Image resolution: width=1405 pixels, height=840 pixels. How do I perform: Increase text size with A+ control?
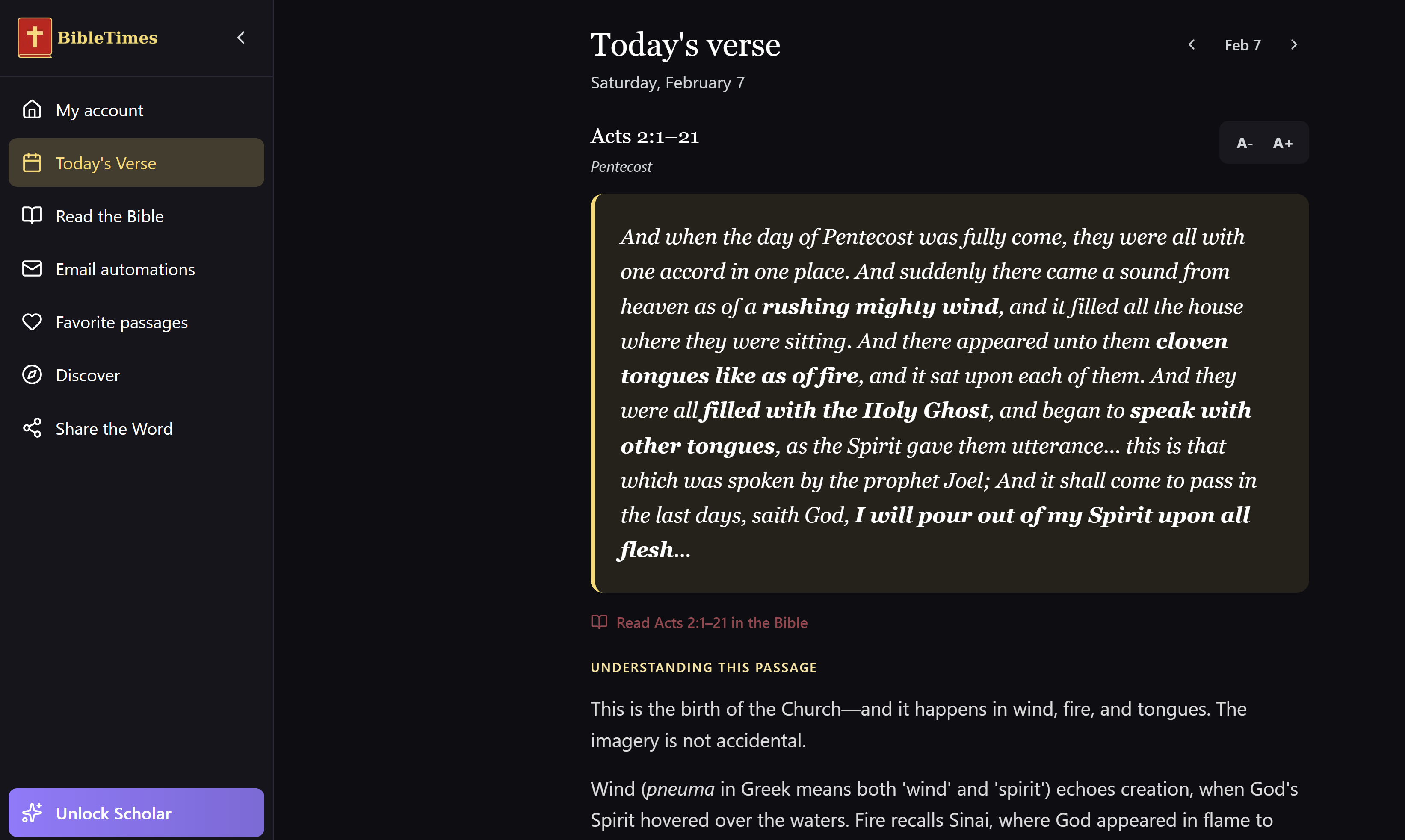pos(1283,143)
